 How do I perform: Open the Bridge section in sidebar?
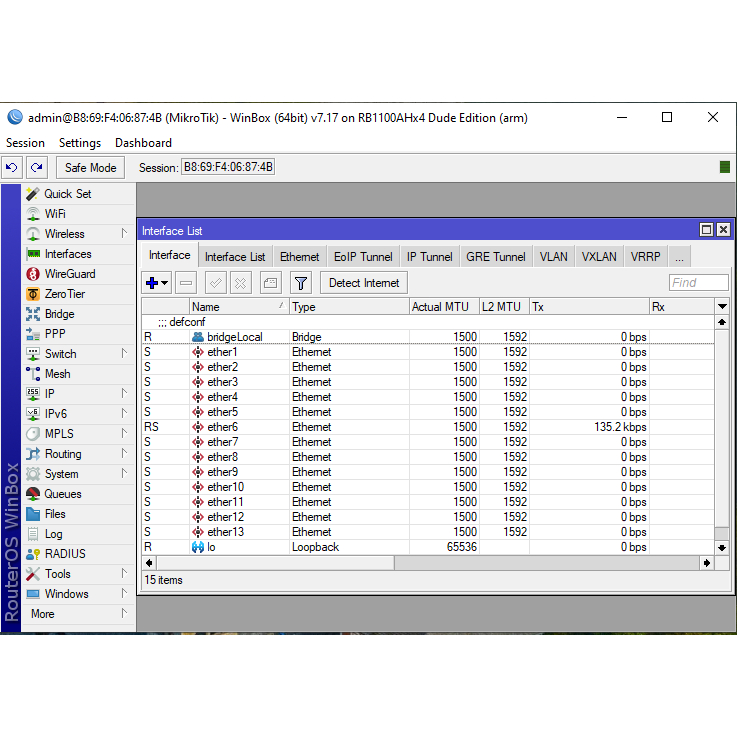[59, 314]
